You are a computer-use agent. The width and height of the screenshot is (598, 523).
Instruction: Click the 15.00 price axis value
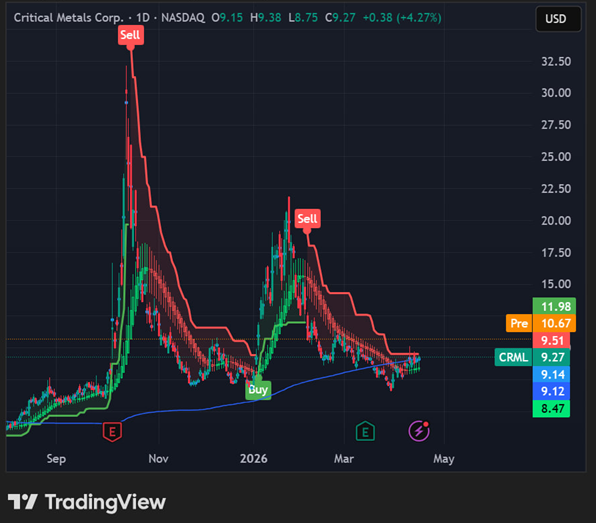click(556, 284)
